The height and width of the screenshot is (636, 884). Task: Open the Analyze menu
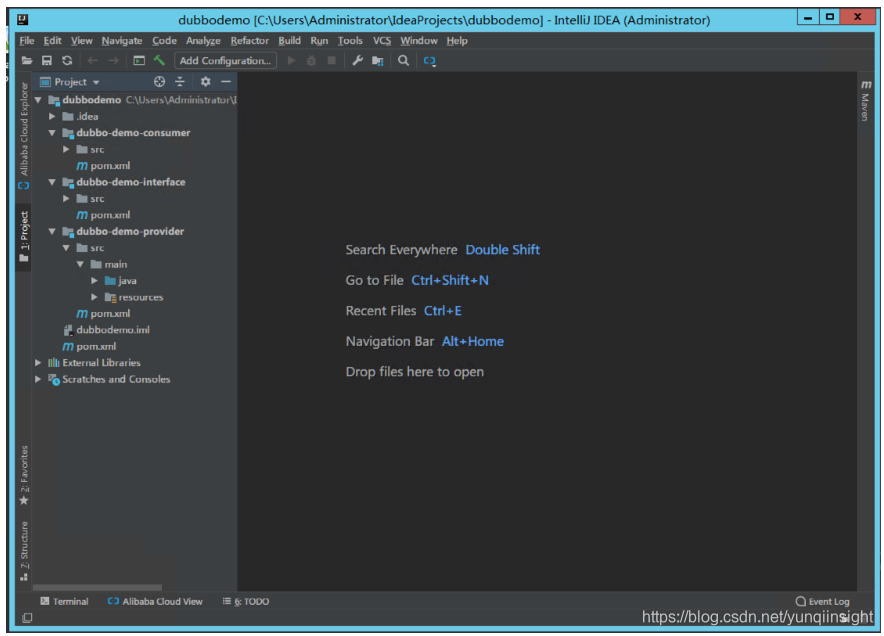pyautogui.click(x=203, y=41)
